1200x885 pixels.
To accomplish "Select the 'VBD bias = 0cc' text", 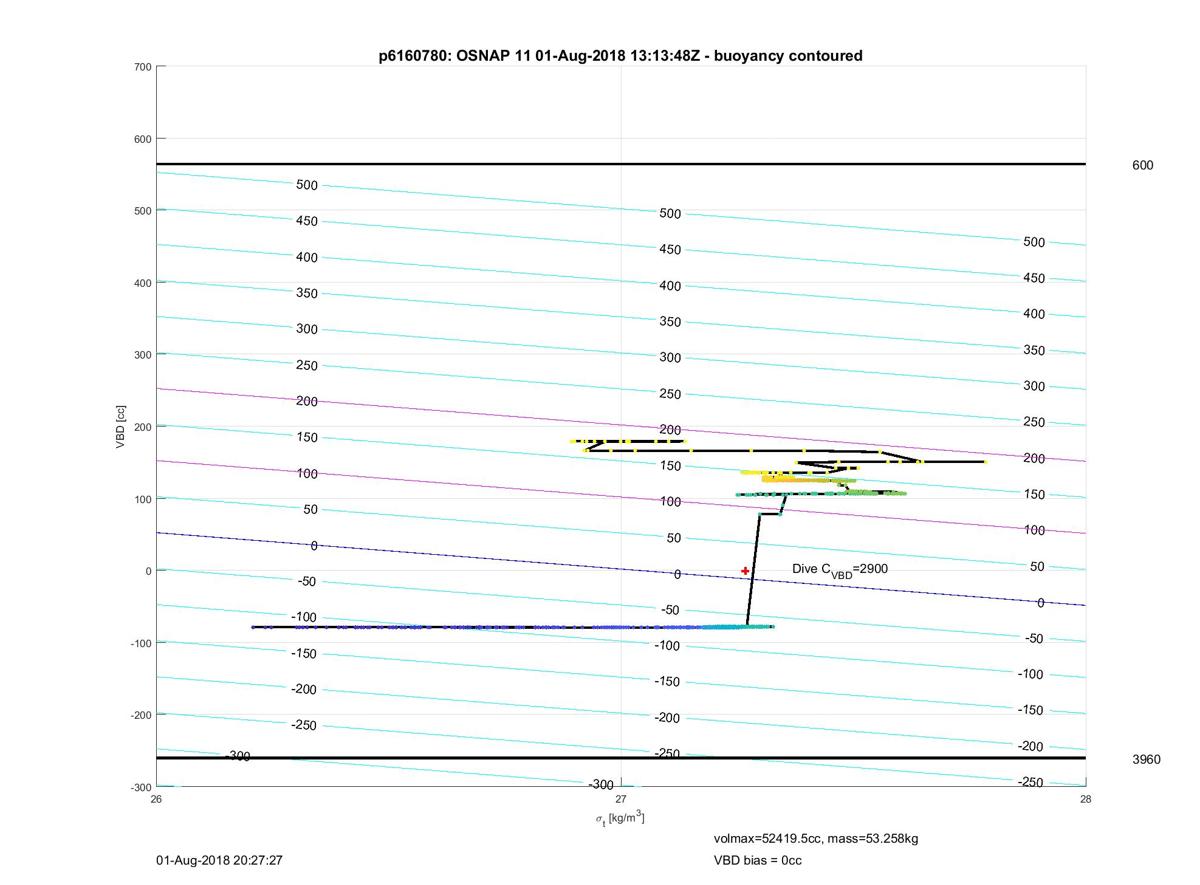I will (757, 860).
